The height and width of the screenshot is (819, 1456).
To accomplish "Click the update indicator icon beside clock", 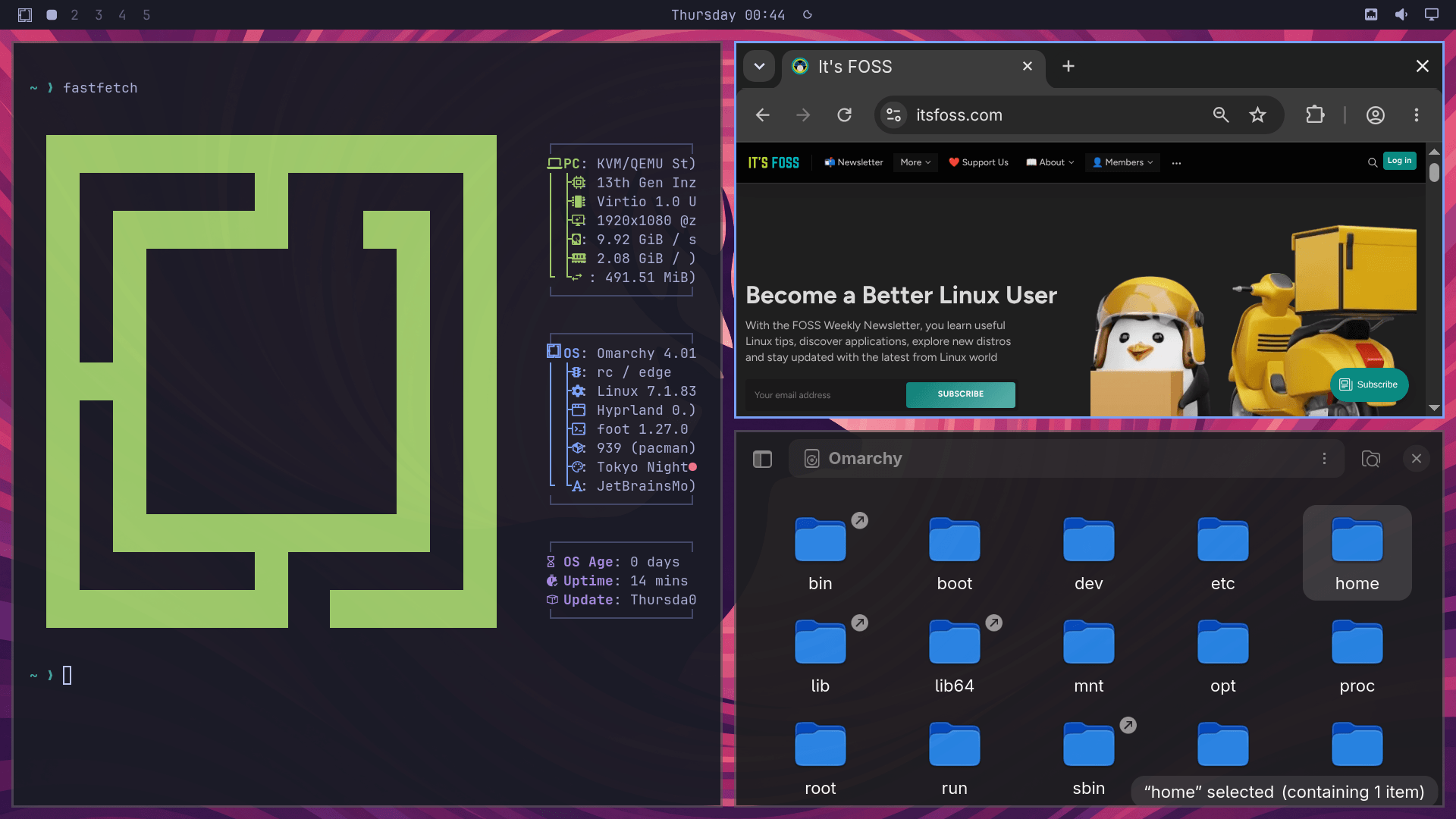I will point(808,14).
